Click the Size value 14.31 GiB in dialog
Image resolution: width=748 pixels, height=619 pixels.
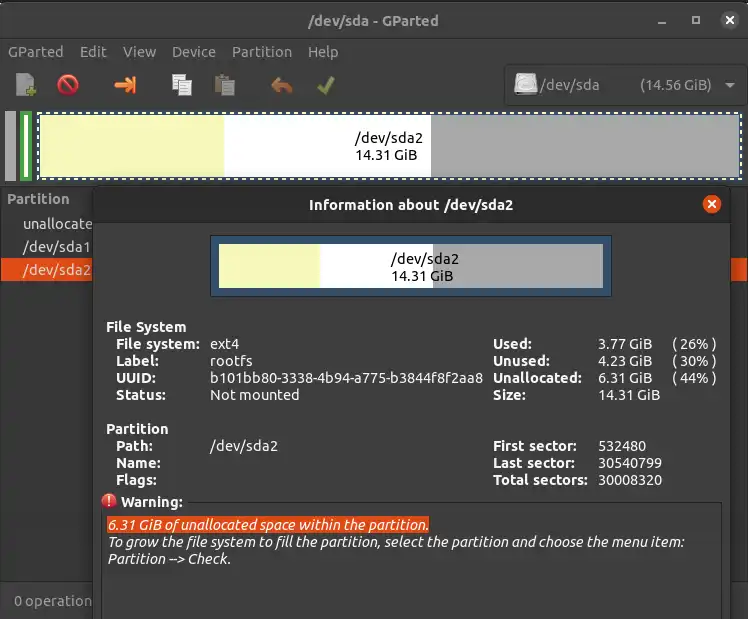[629, 395]
